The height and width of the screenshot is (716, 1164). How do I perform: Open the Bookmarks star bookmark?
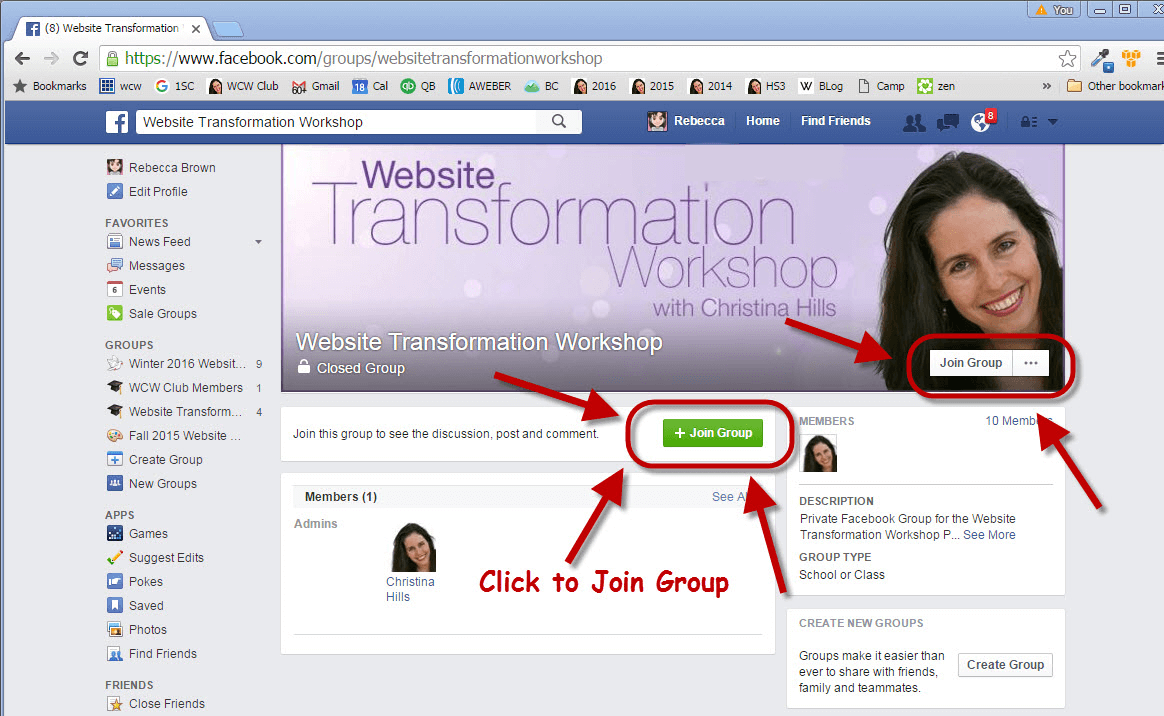coord(50,86)
